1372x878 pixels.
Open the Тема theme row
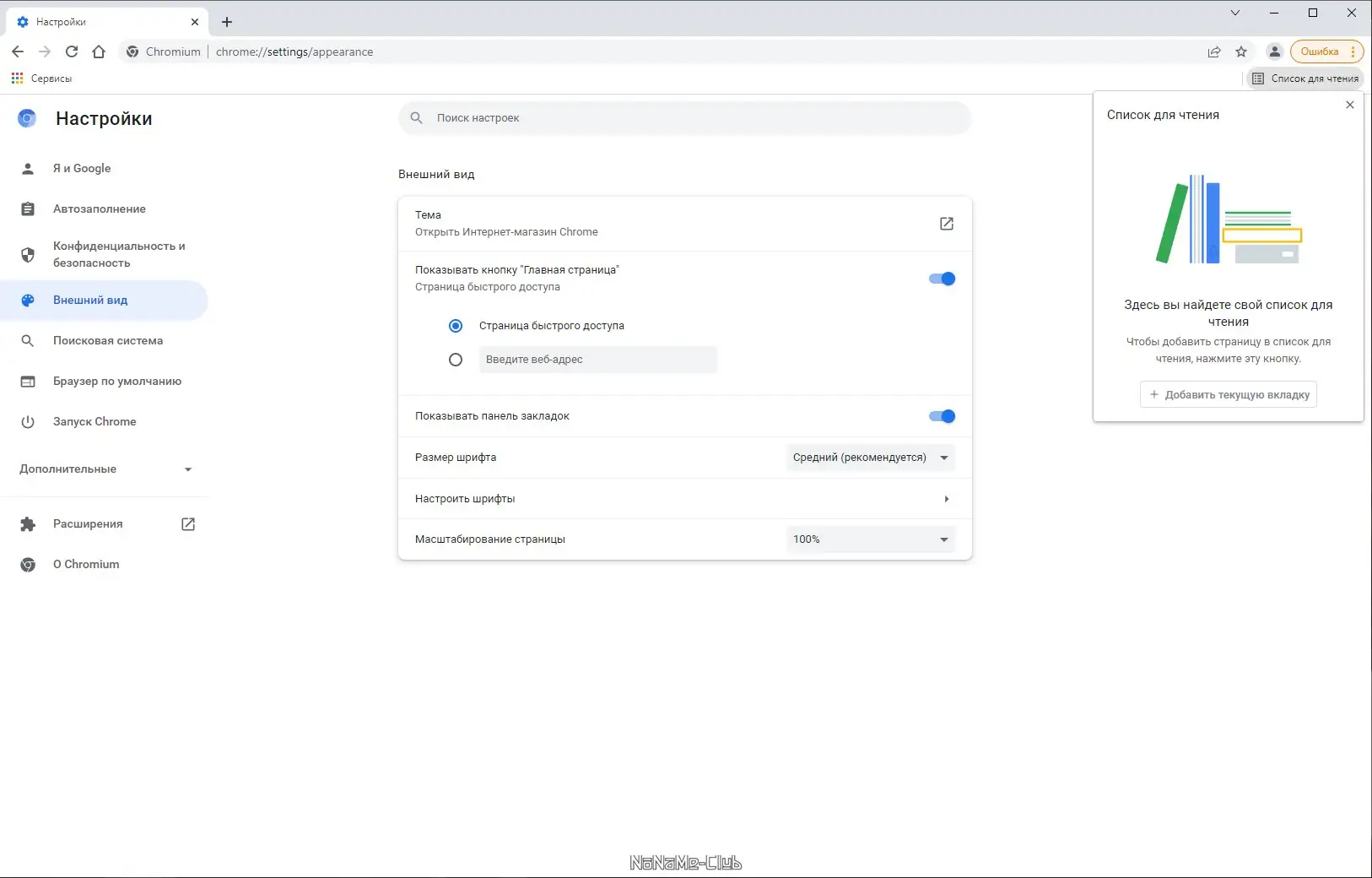[x=685, y=224]
